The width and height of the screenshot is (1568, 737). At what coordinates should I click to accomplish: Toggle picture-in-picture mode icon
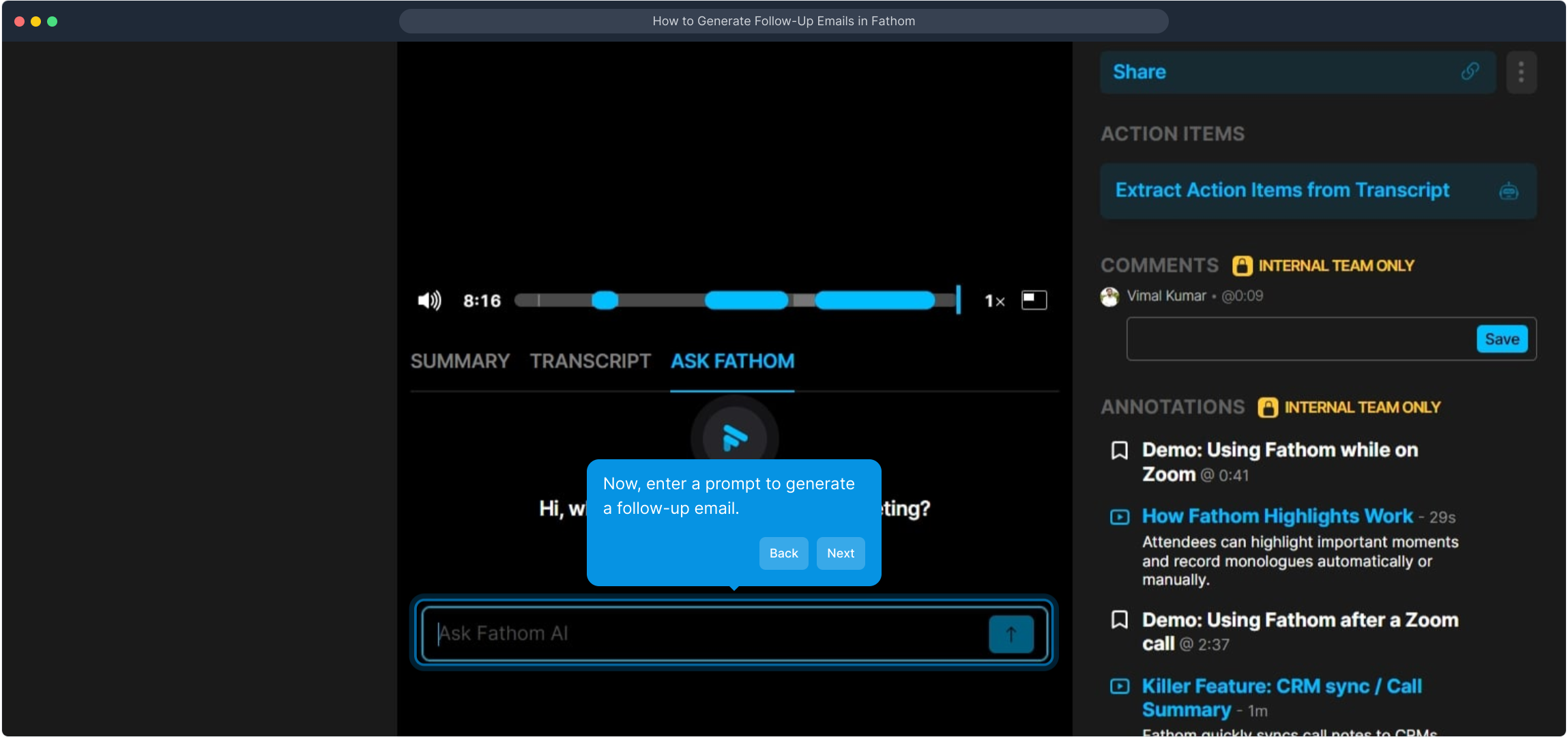(x=1034, y=300)
